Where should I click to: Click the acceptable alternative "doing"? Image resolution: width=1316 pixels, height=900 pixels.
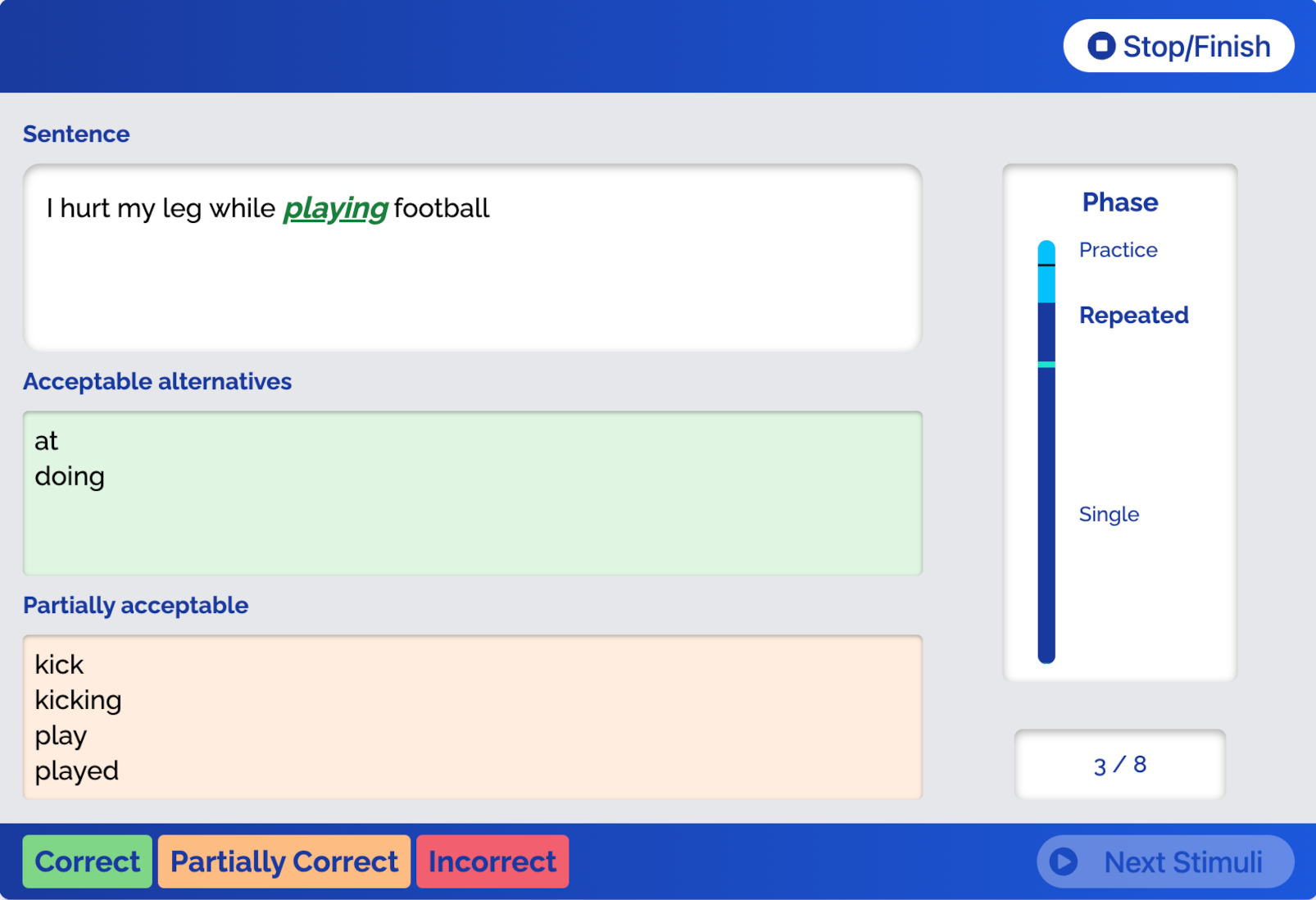[70, 477]
